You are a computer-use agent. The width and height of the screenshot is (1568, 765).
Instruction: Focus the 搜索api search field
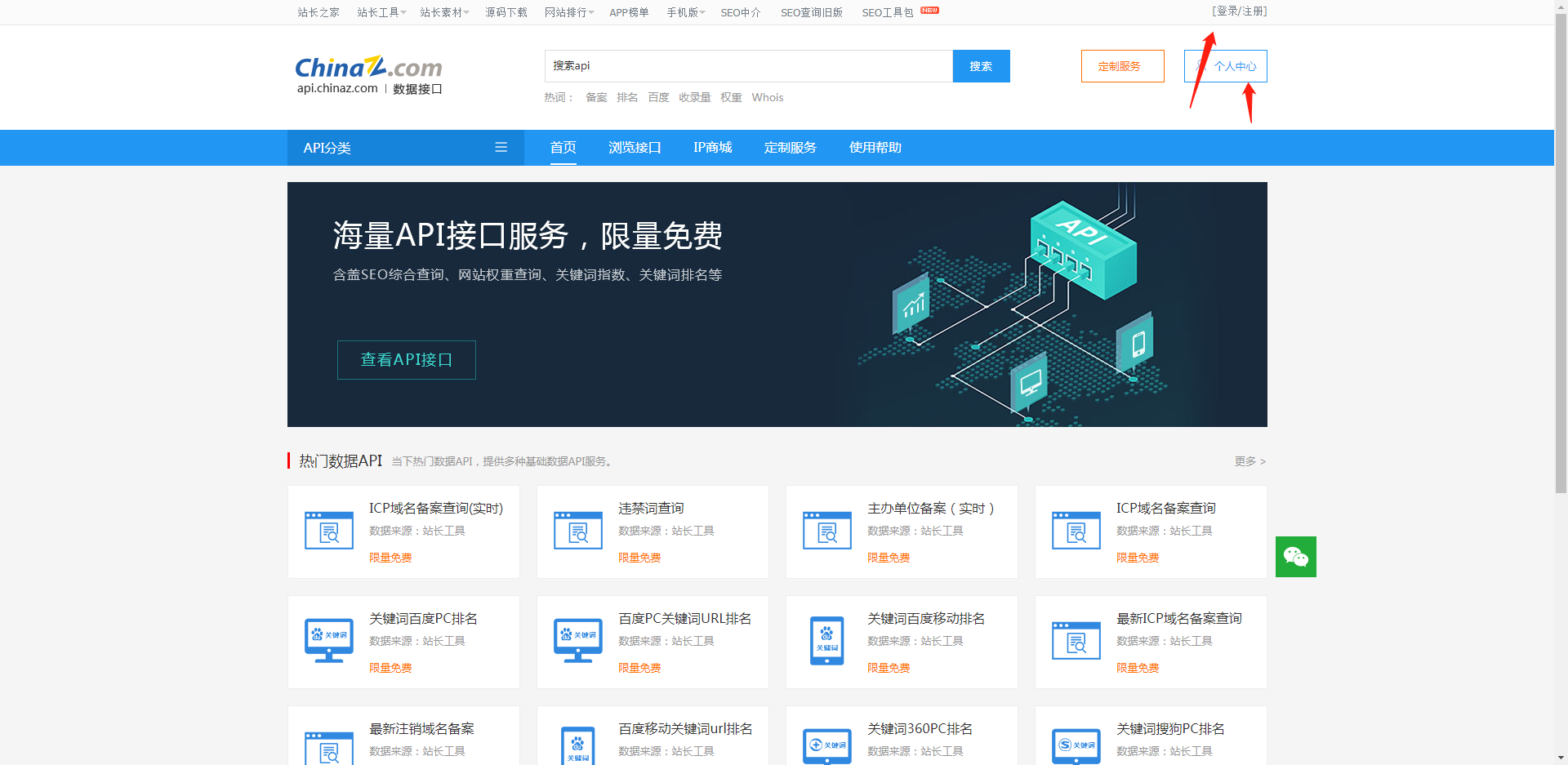click(749, 66)
